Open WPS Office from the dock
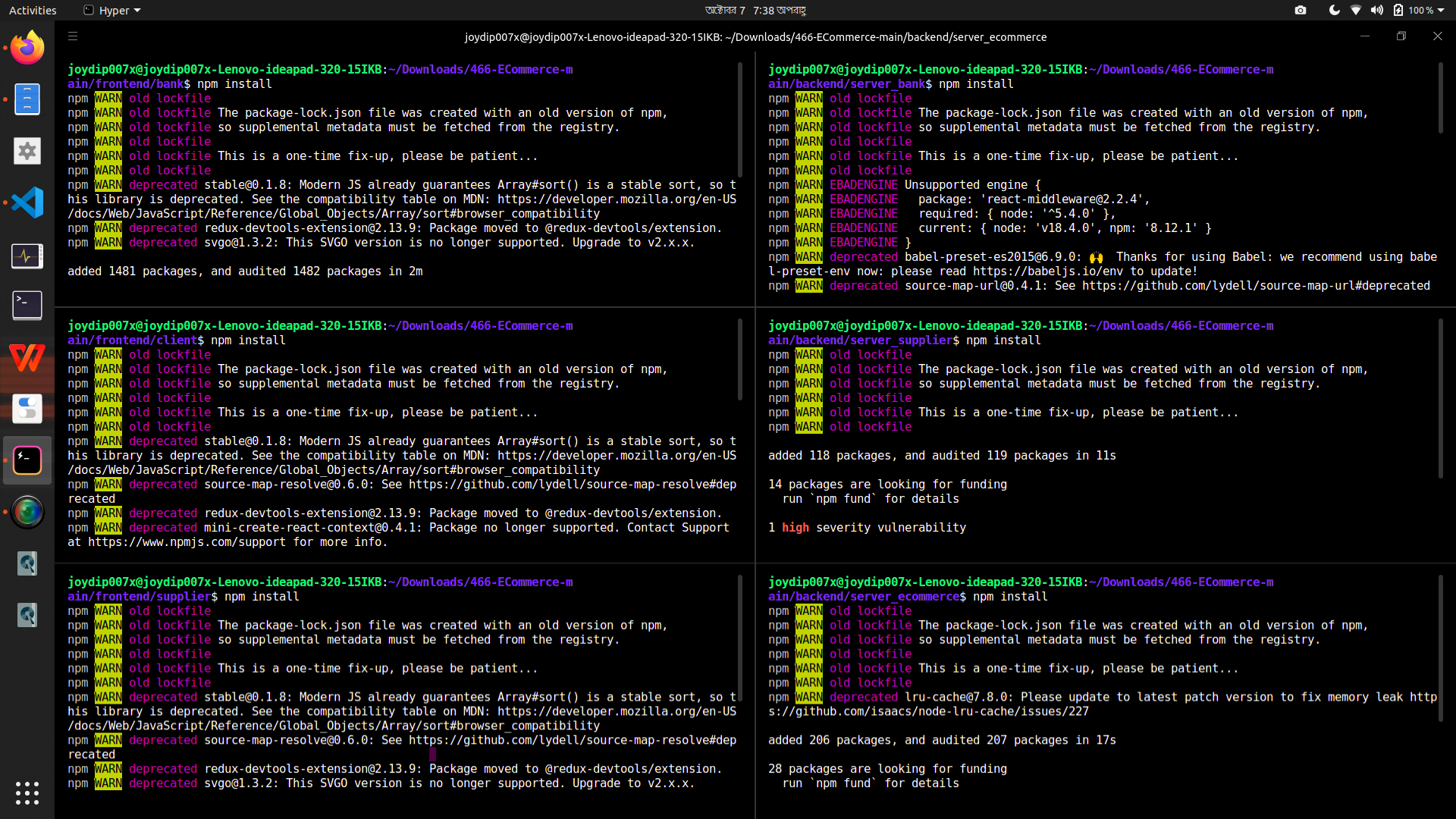 27,357
